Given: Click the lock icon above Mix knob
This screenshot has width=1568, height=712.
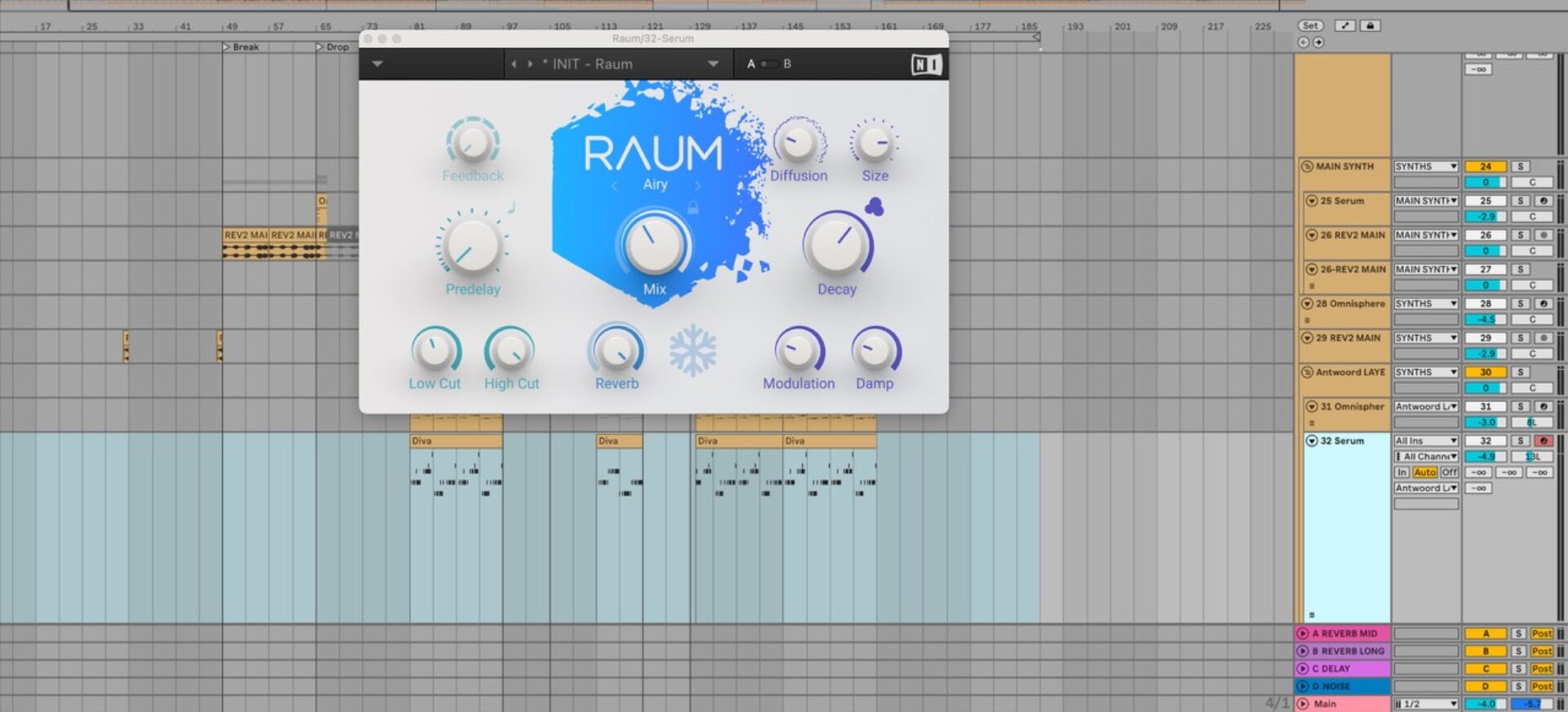Looking at the screenshot, I should tap(693, 208).
